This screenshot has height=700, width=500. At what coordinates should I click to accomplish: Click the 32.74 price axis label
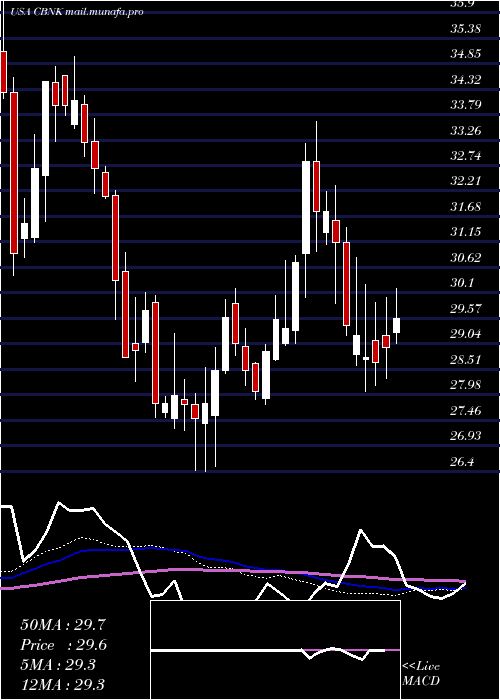click(x=466, y=156)
